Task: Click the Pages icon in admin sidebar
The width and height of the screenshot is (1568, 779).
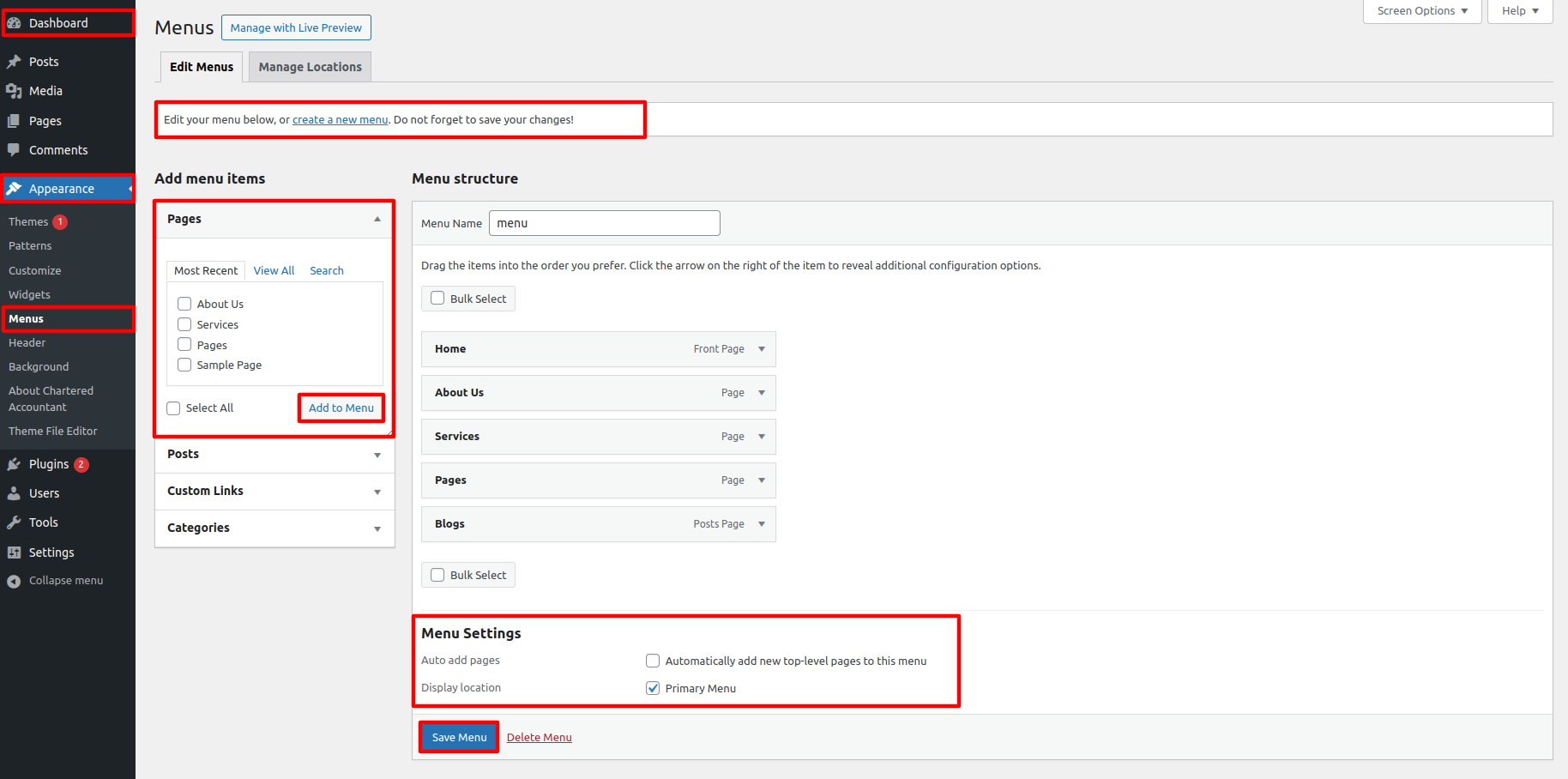Action: click(14, 121)
